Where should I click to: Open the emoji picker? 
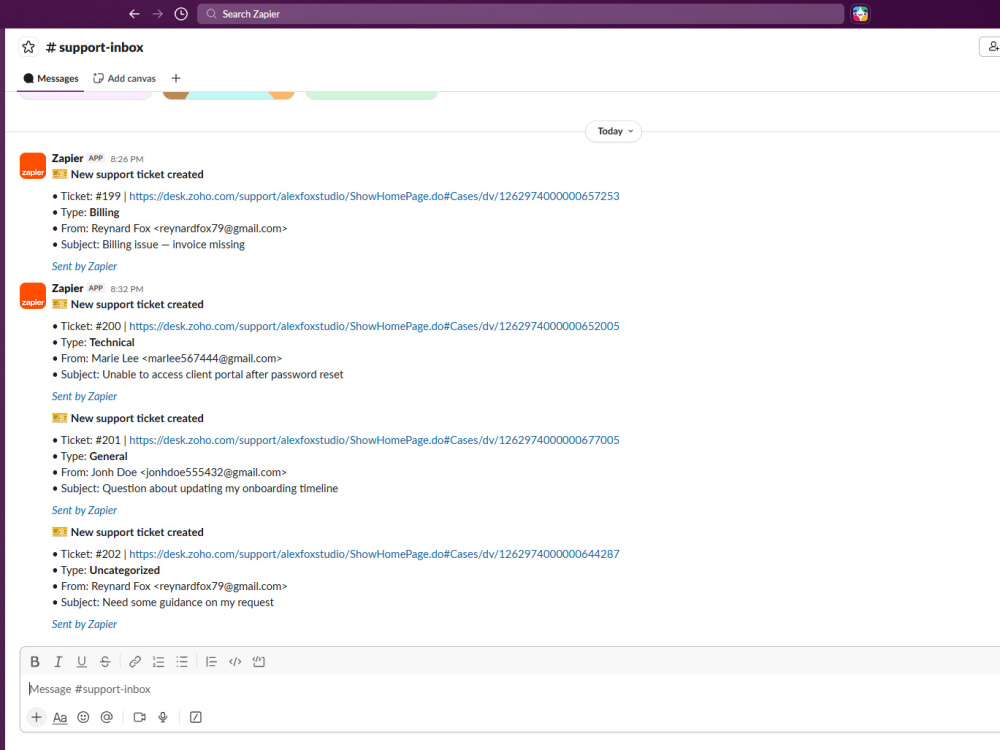(83, 717)
